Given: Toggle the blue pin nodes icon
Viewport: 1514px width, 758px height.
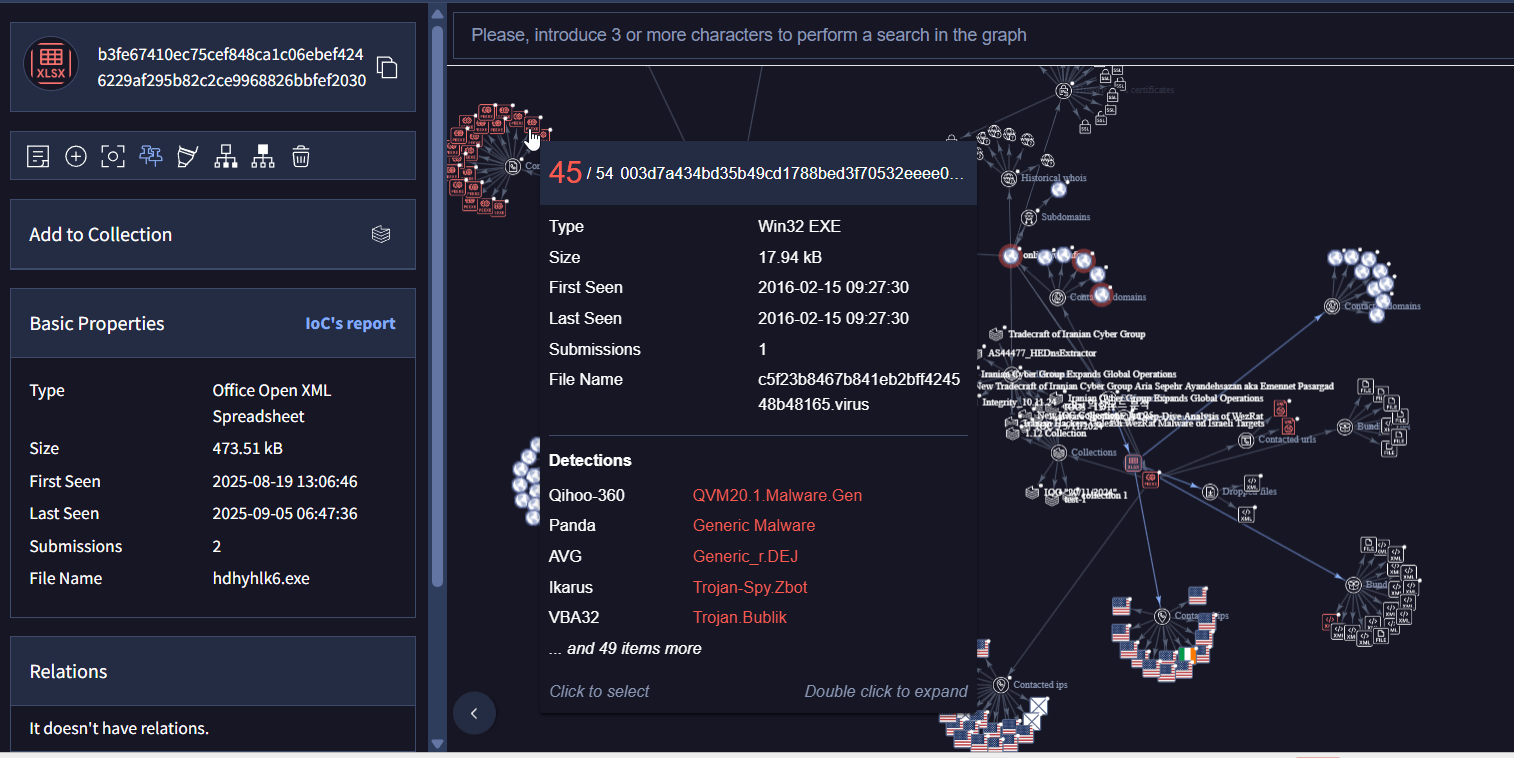Looking at the screenshot, I should (x=151, y=156).
